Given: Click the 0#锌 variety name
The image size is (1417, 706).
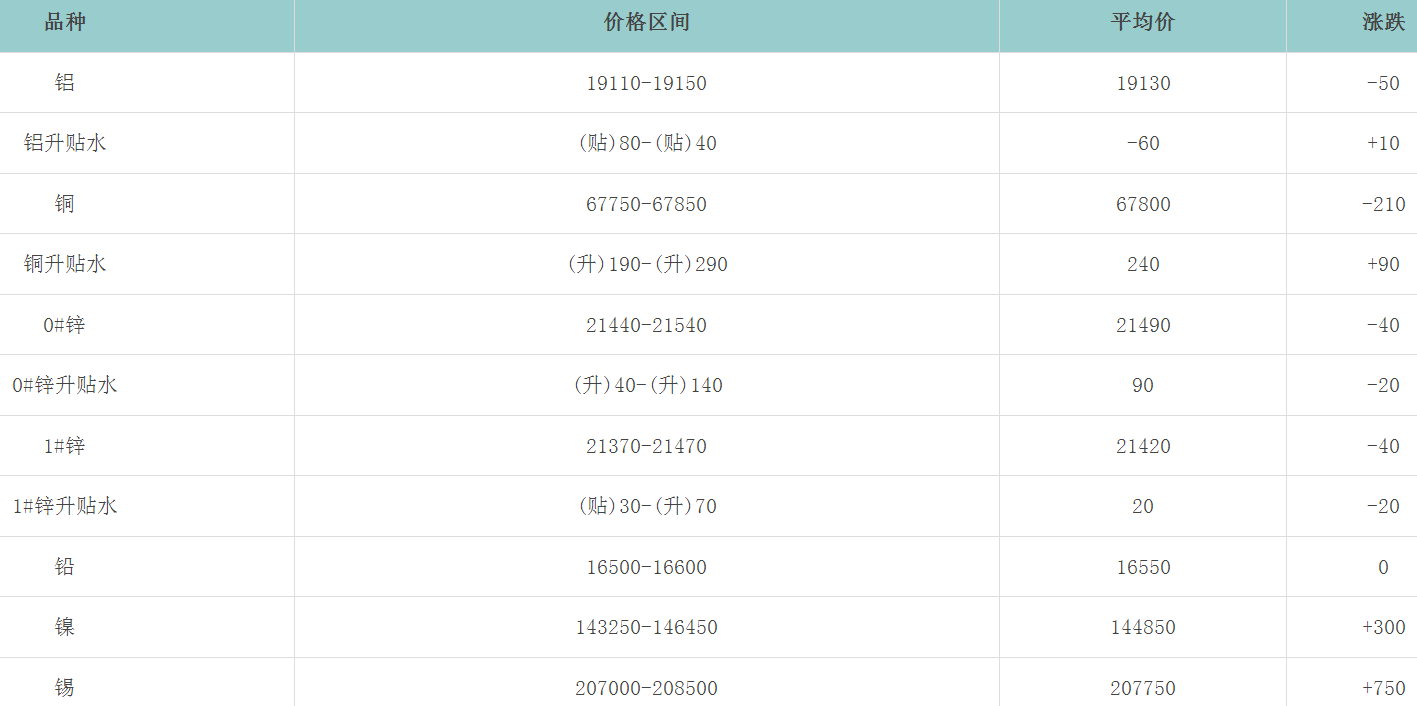Looking at the screenshot, I should (65, 325).
